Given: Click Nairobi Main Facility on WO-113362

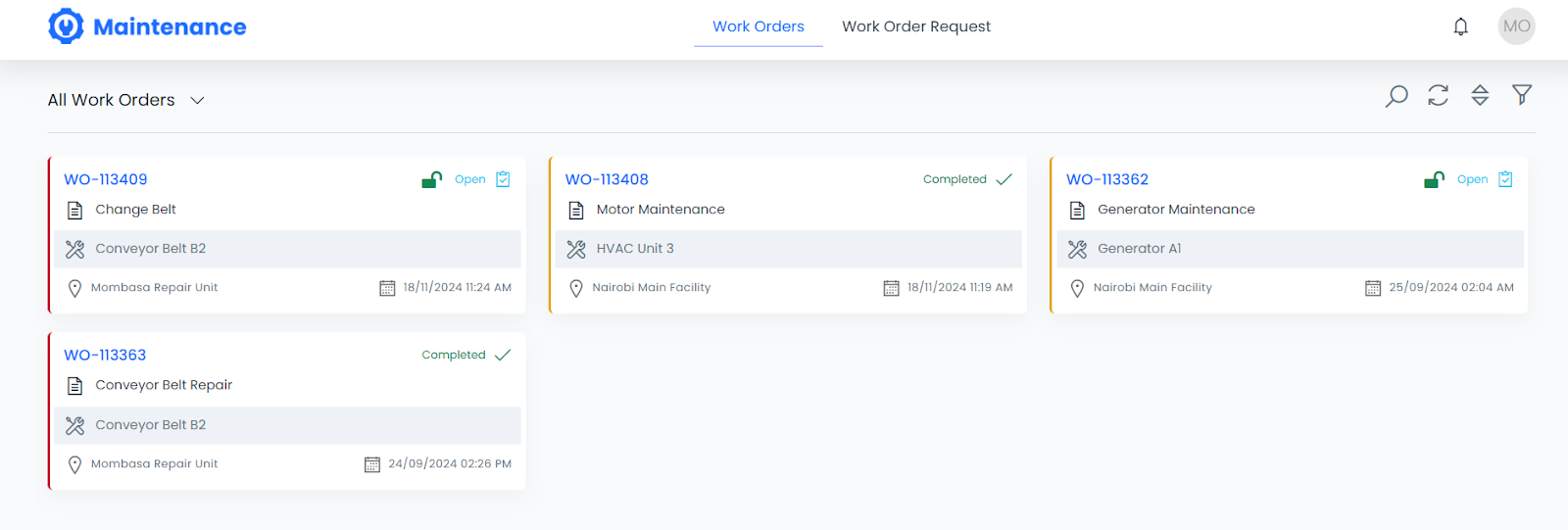Looking at the screenshot, I should [1152, 288].
